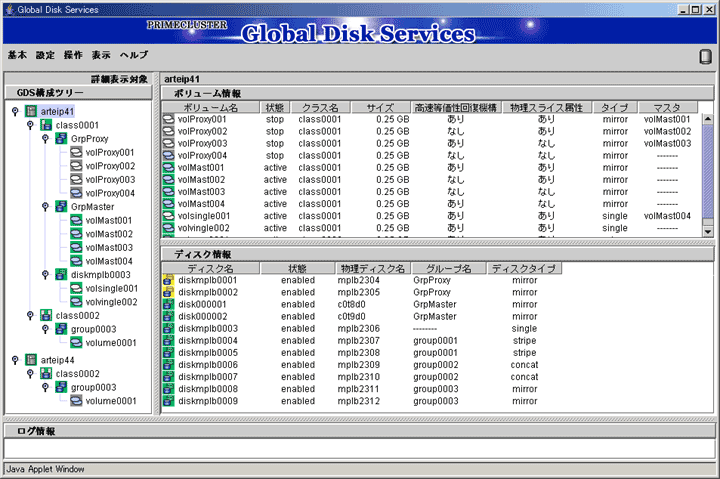The height and width of the screenshot is (479, 720).
Task: Click the サイズ column header
Action: point(380,107)
